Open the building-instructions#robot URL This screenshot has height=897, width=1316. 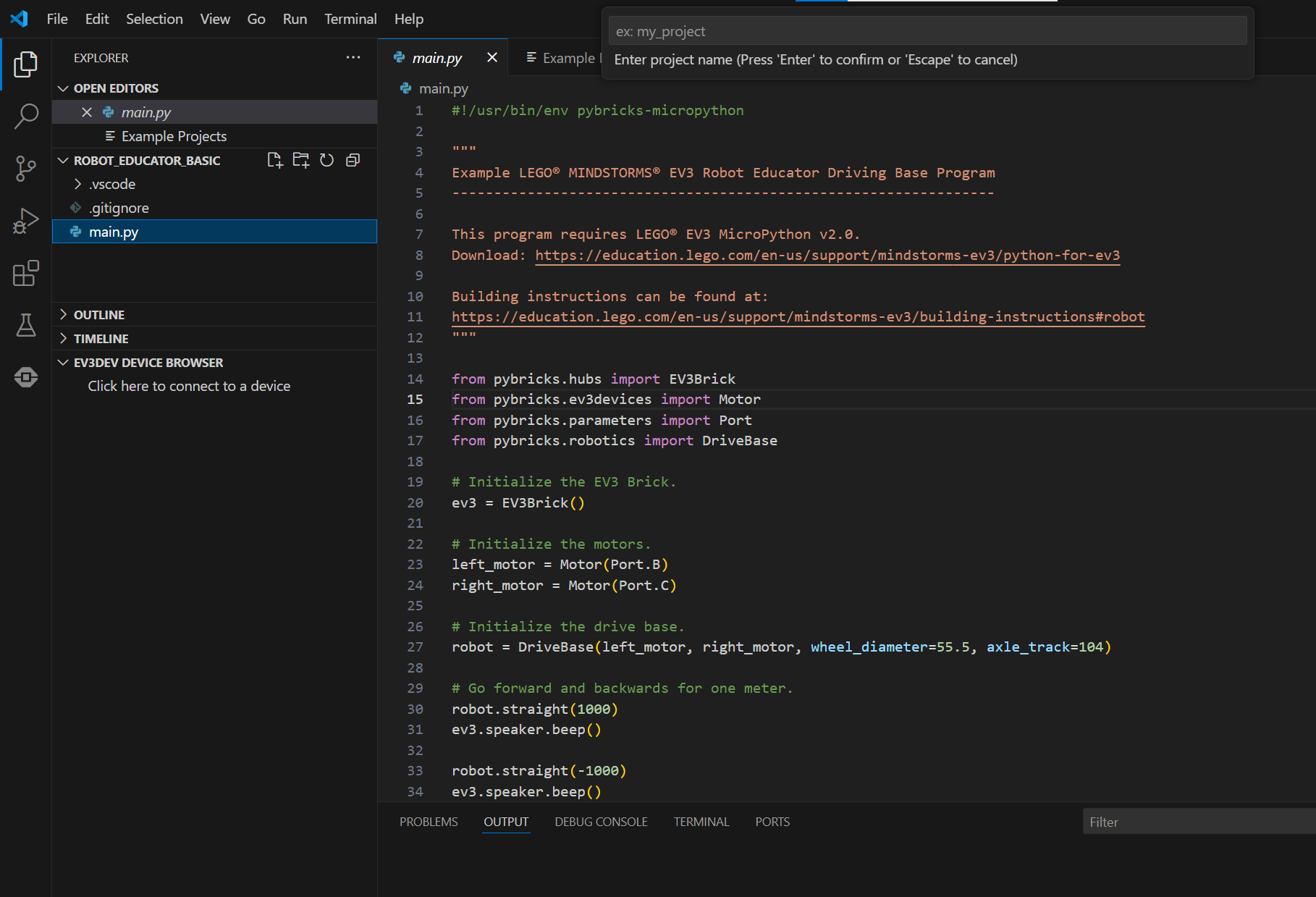(x=798, y=316)
